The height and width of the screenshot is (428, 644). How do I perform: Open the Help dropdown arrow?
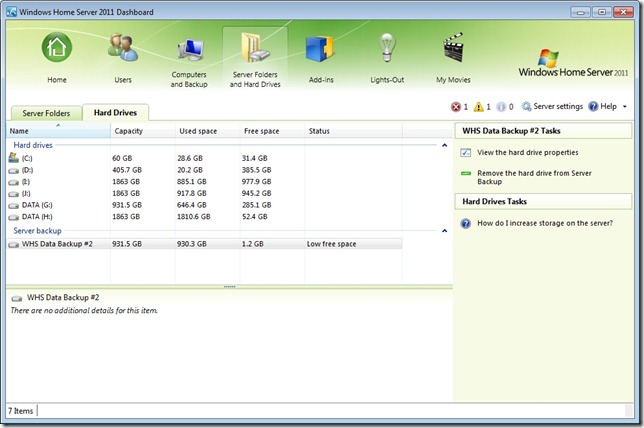point(625,106)
